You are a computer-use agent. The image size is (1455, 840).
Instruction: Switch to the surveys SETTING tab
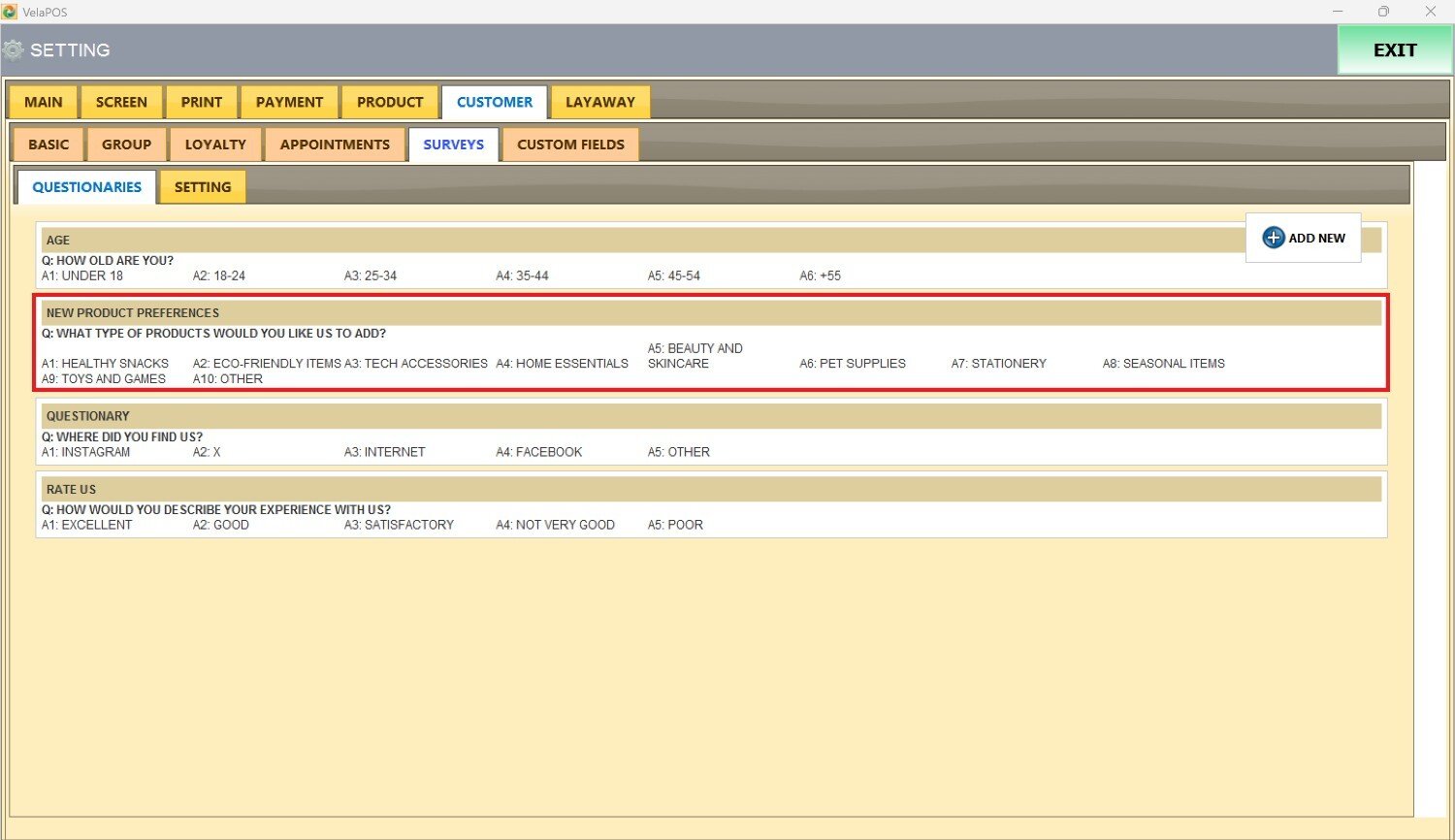tap(203, 187)
